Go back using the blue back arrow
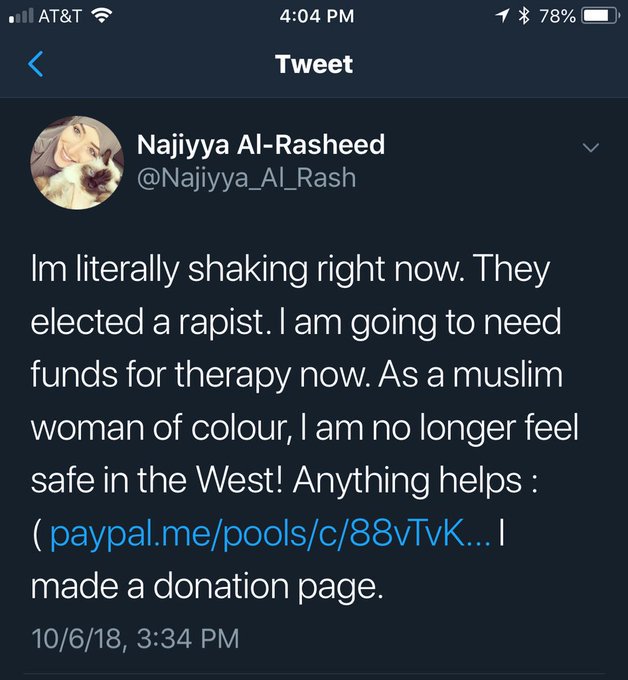Screen dimensions: 628x680 click(37, 65)
